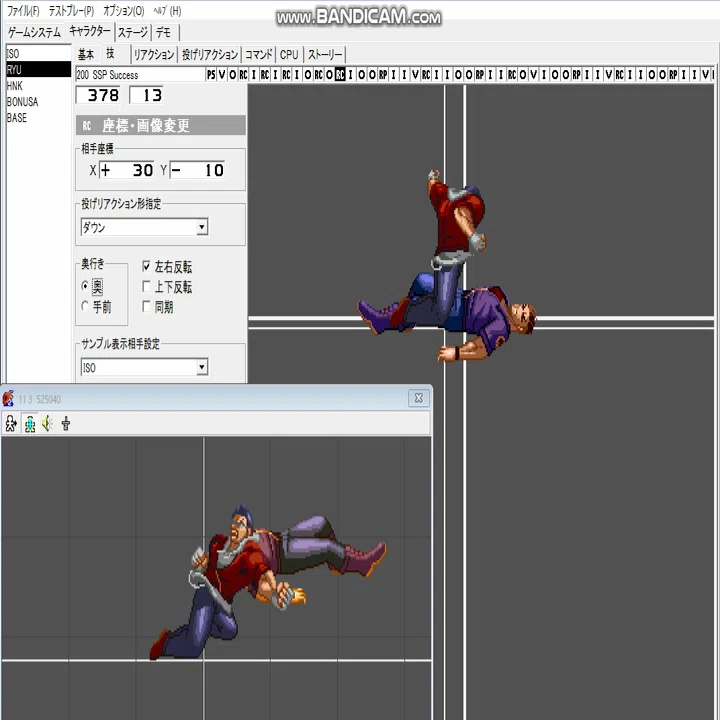Click the character move arrow icon
The height and width of the screenshot is (720, 720).
[11, 423]
